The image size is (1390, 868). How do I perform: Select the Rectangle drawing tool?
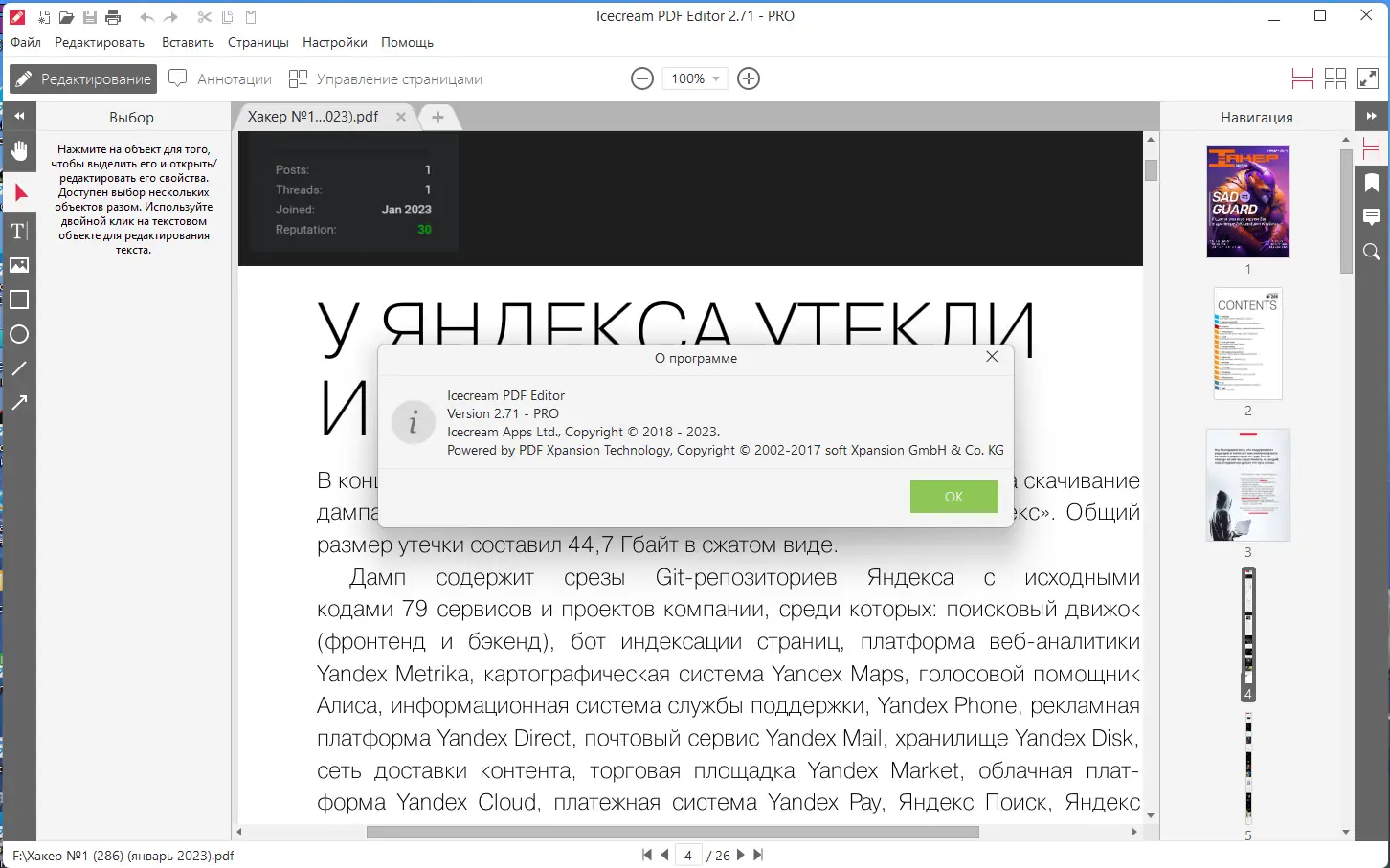19,299
